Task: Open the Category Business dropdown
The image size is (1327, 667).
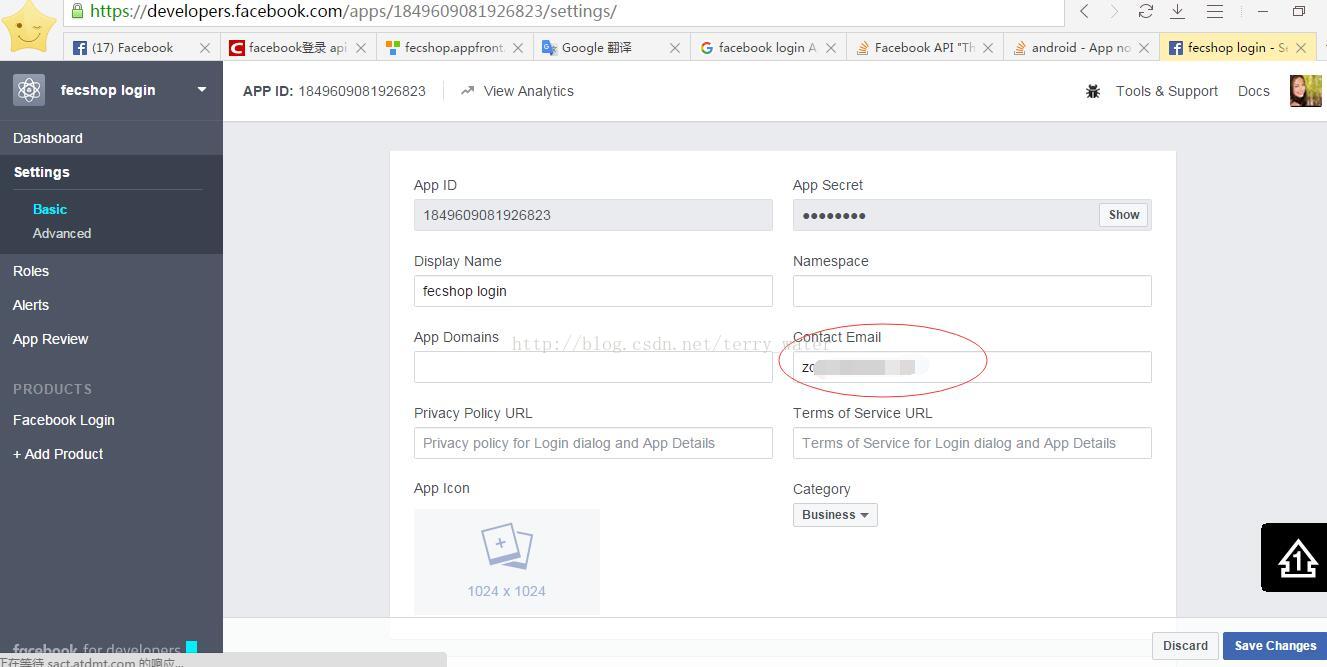Action: [x=835, y=515]
